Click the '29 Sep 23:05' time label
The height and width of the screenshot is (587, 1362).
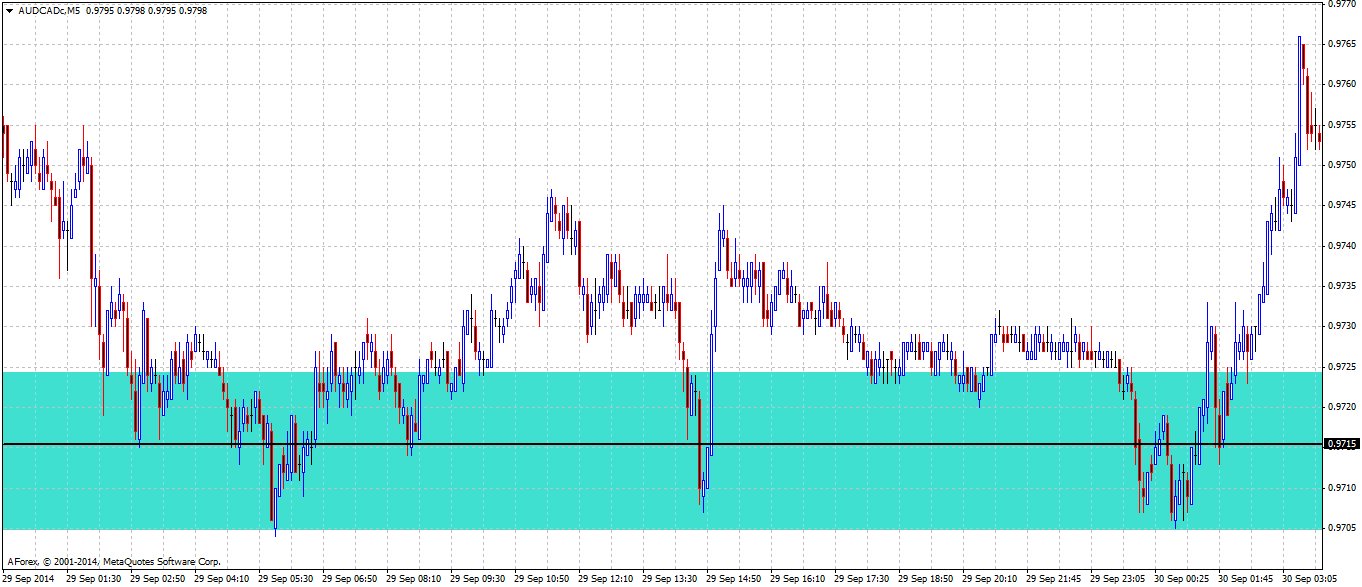pos(1118,579)
